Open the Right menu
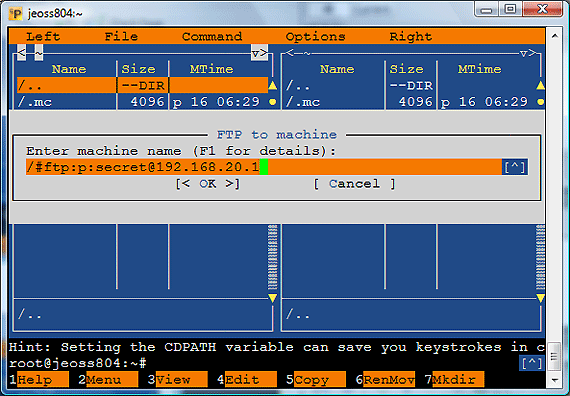The width and height of the screenshot is (570, 396). pos(410,36)
